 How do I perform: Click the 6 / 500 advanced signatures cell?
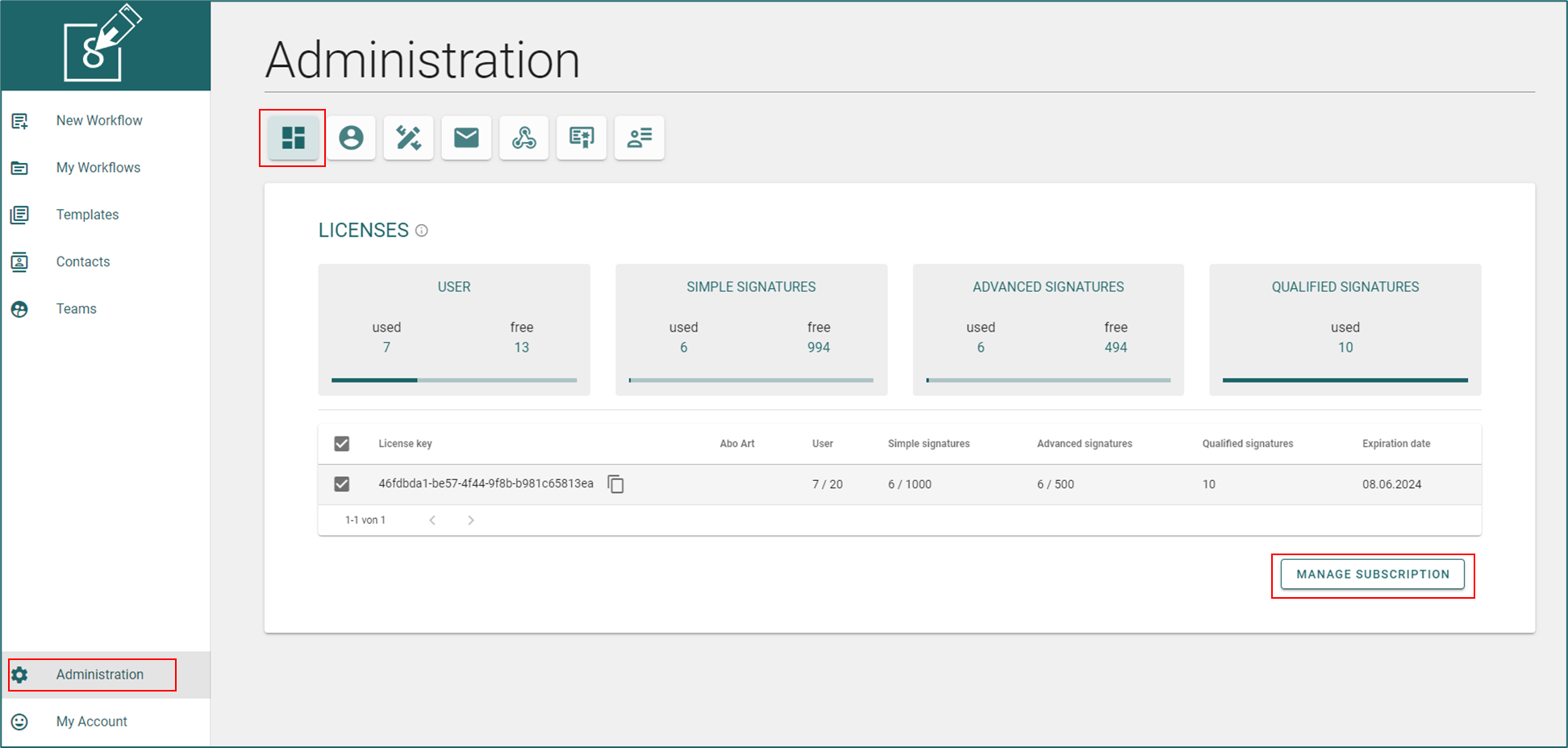[1056, 484]
